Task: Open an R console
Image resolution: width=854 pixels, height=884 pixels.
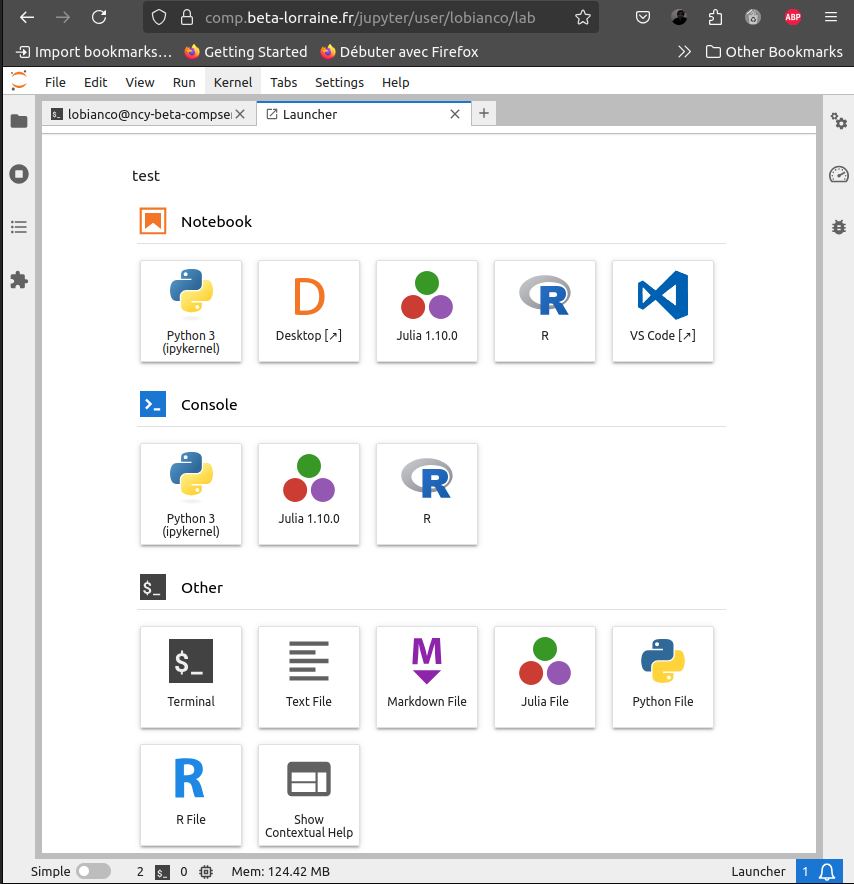Action: click(x=427, y=494)
